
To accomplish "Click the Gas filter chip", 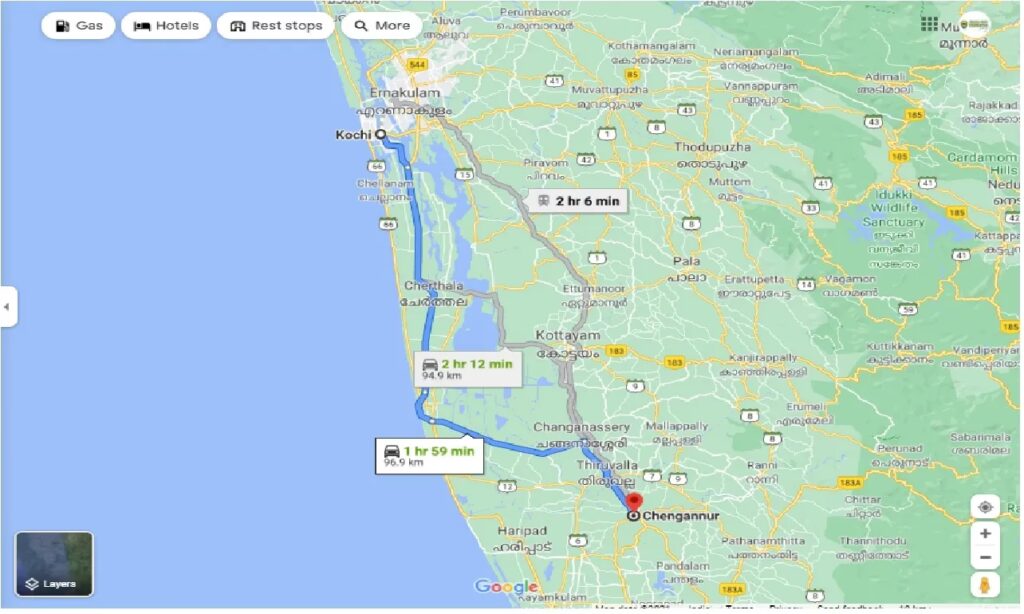I will point(78,26).
